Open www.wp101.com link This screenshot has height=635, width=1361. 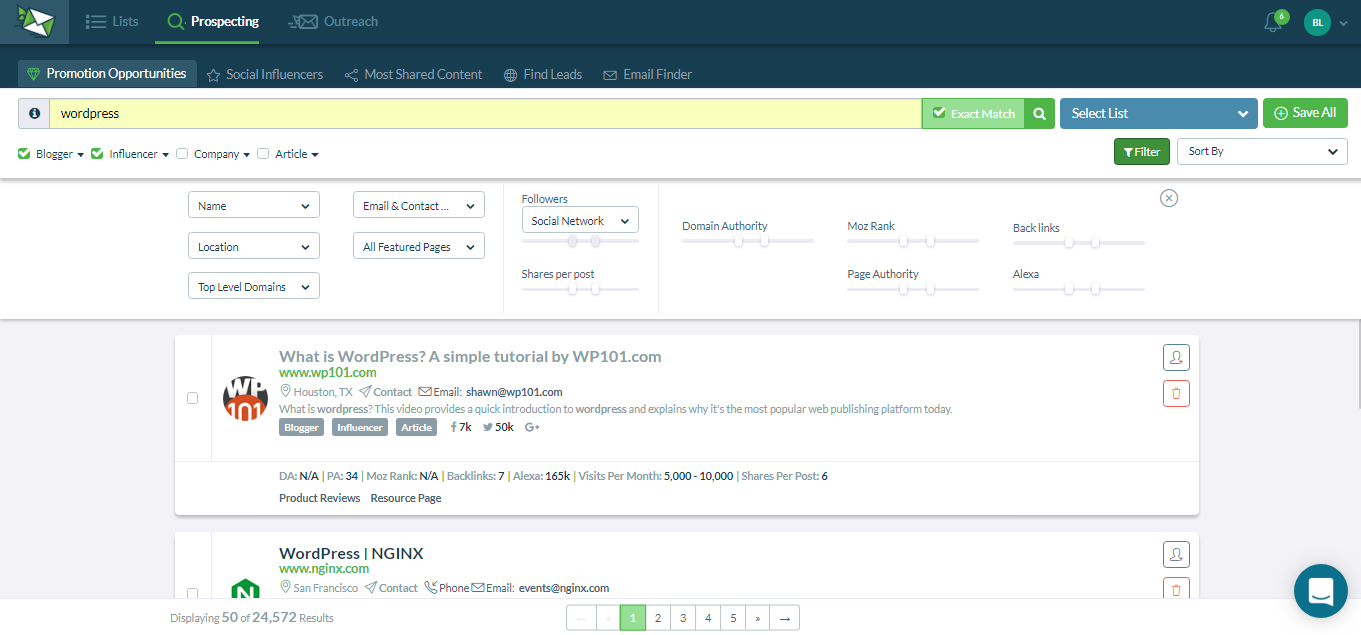click(328, 373)
